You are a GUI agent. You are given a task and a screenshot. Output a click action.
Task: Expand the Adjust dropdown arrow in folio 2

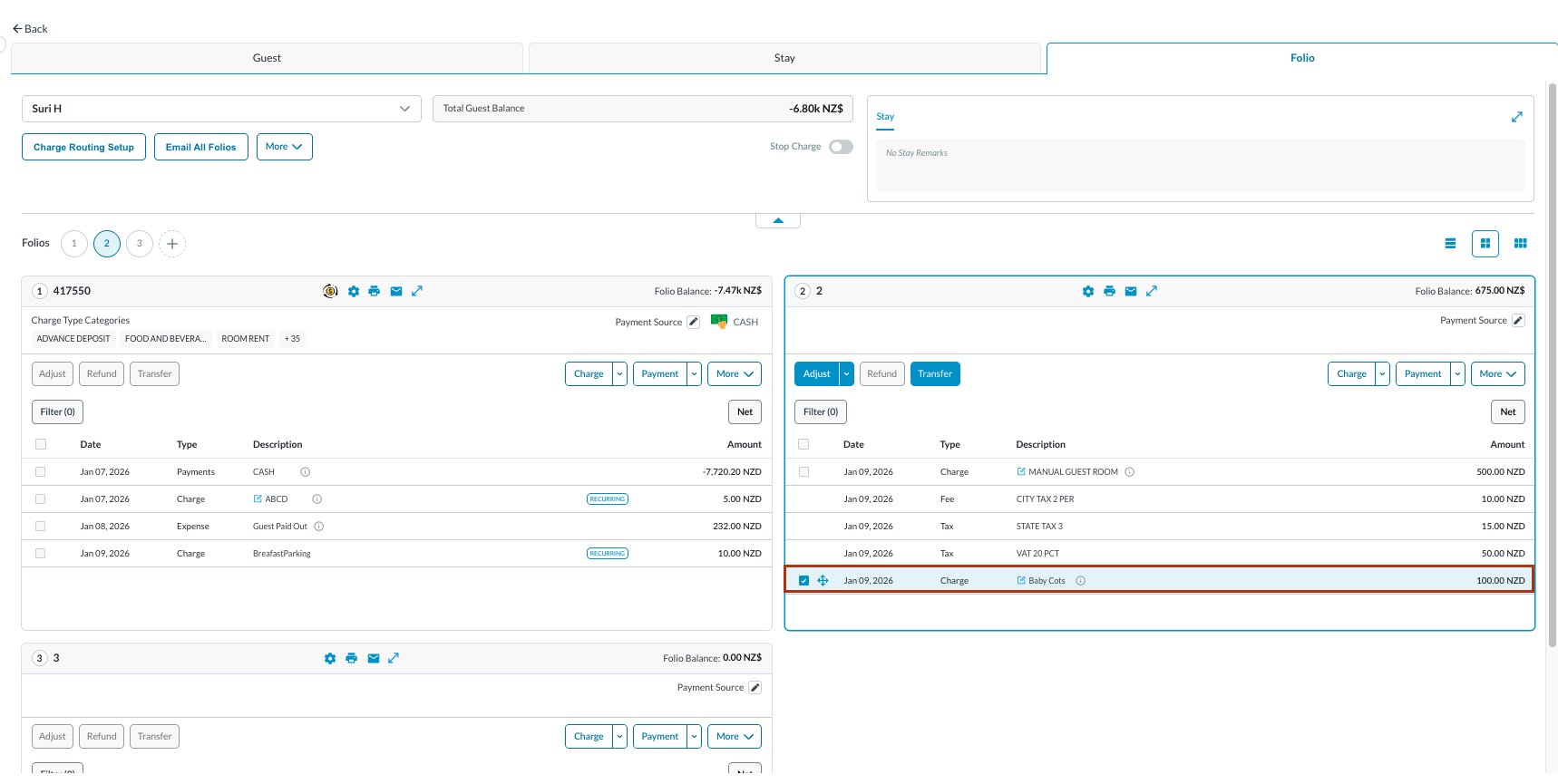pyautogui.click(x=847, y=373)
